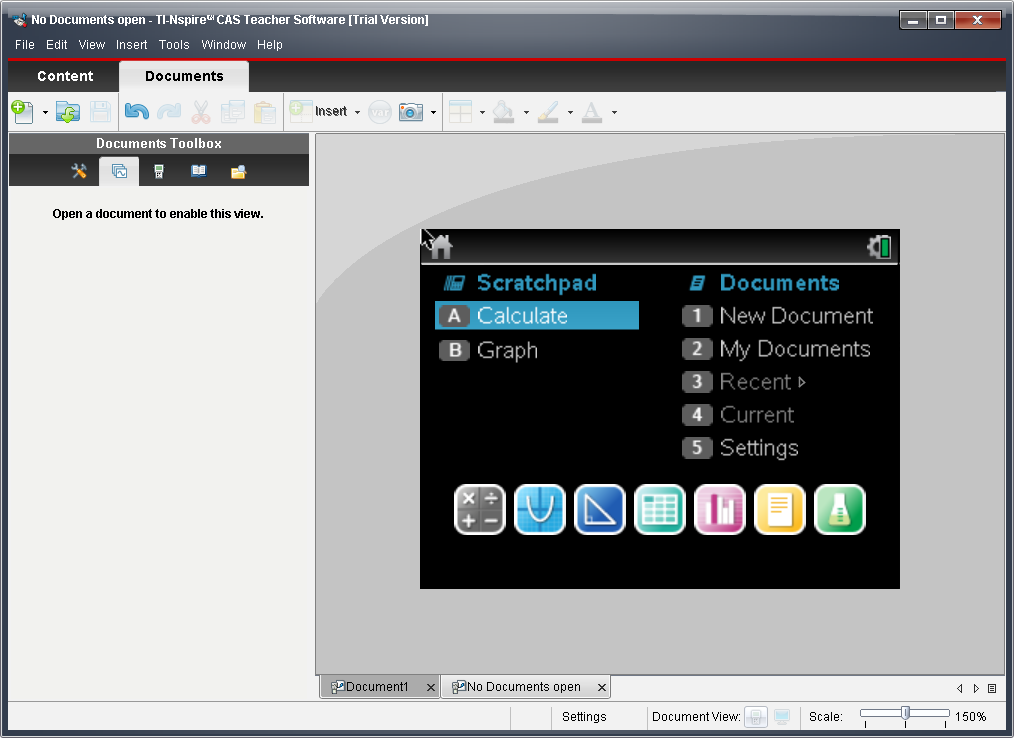Click the Save disk icon
Viewport: 1014px width, 738px height.
(x=100, y=112)
